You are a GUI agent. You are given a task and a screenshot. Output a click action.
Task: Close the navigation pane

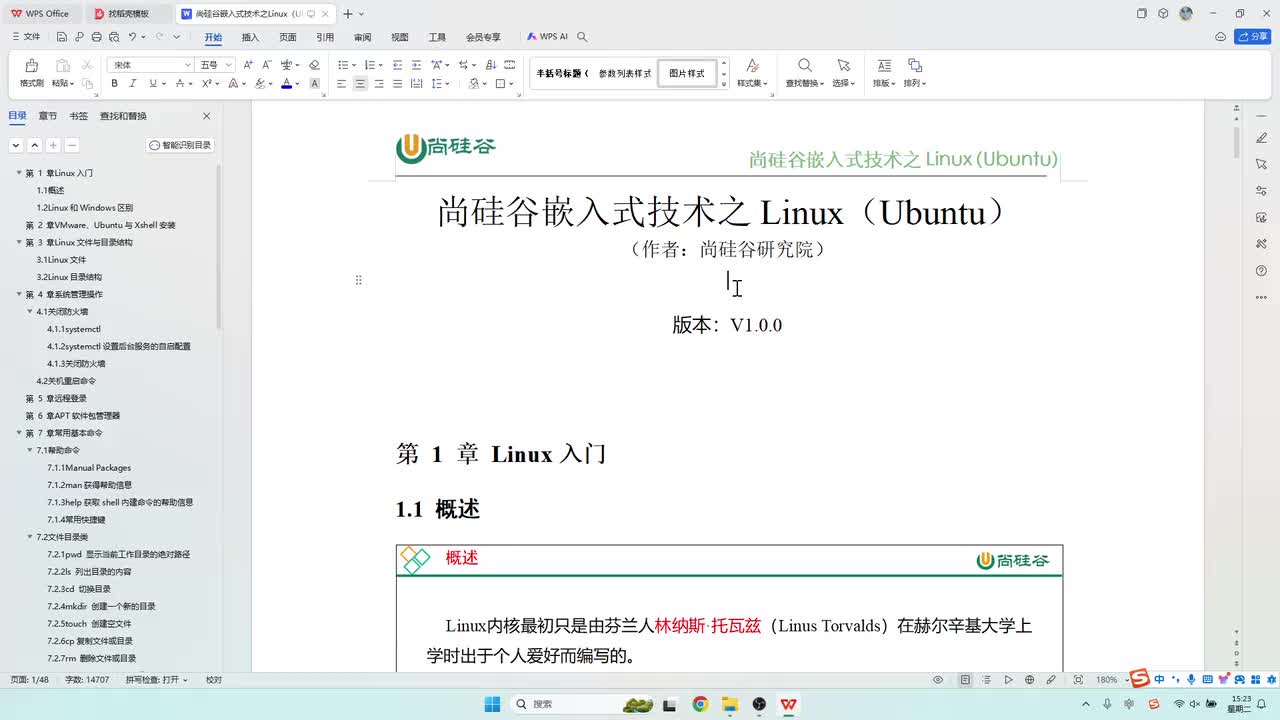pos(207,116)
